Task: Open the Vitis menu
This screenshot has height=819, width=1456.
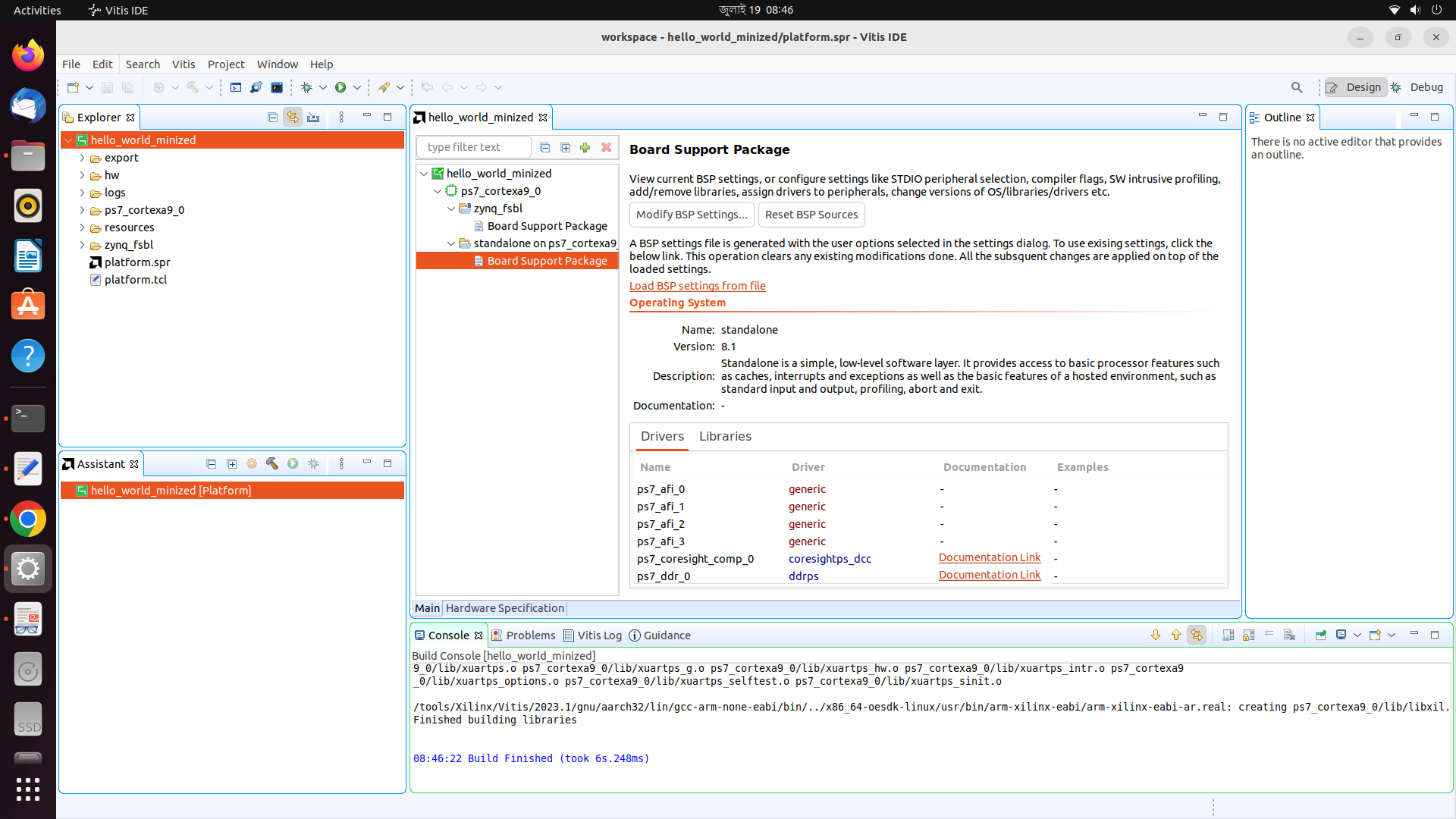Action: pyautogui.click(x=183, y=64)
